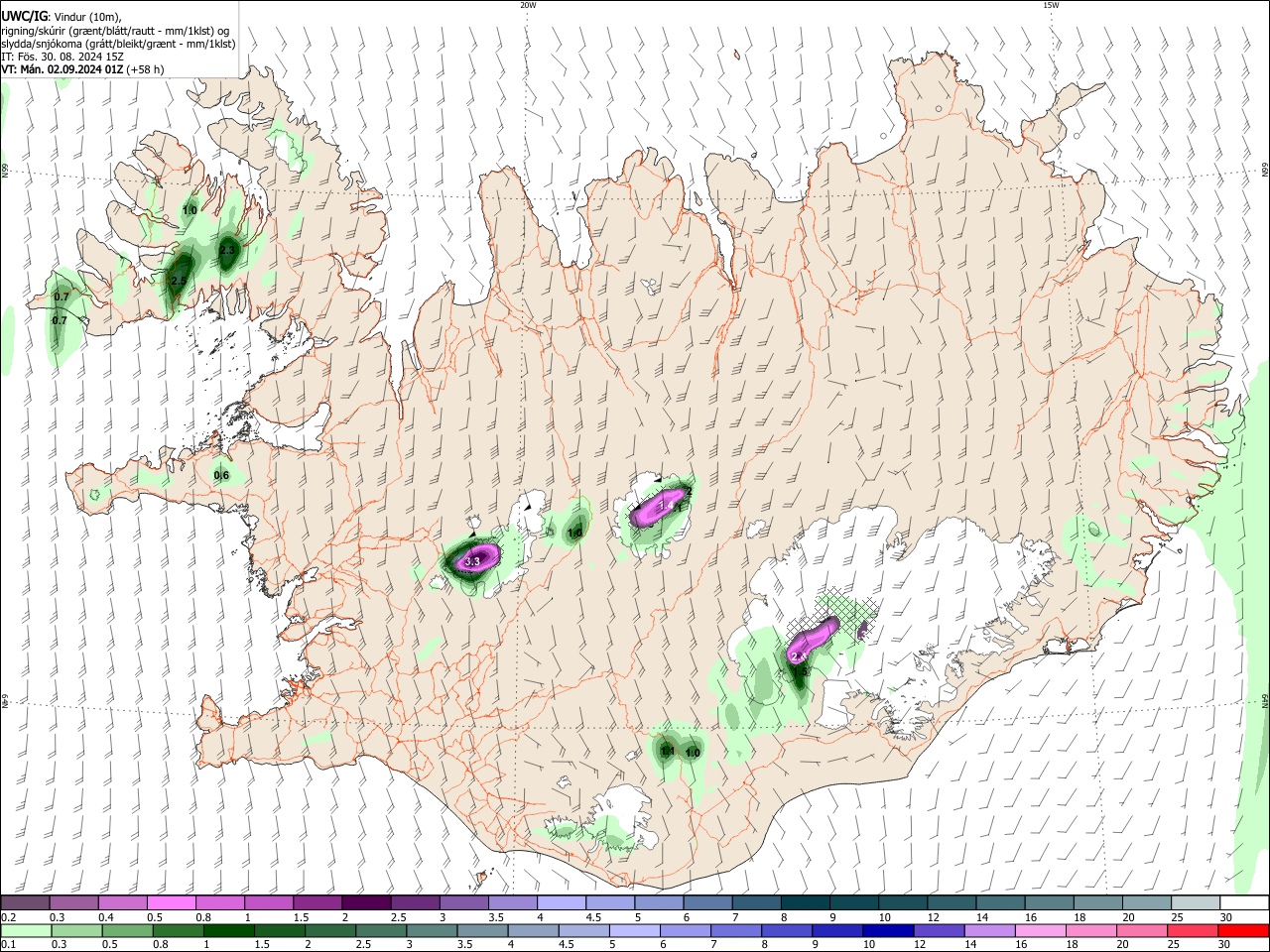
Task: Pick bottom-scale swatch between 3 and 3.5
Action: coord(432,931)
